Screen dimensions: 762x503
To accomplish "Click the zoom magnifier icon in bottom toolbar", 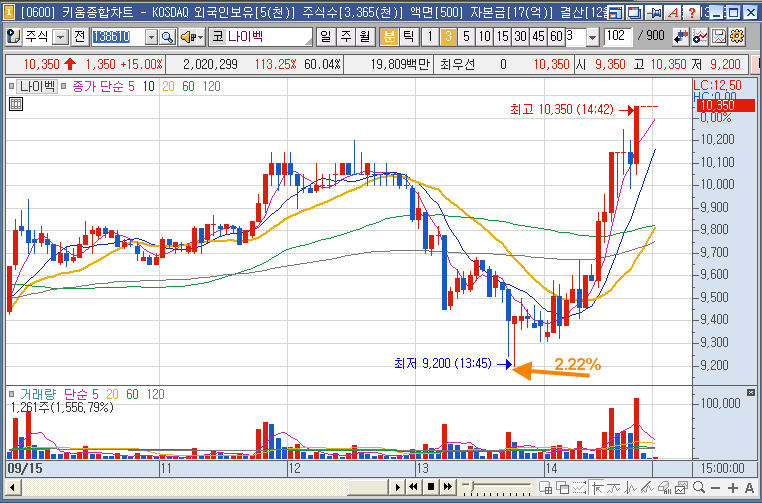I will tap(699, 487).
